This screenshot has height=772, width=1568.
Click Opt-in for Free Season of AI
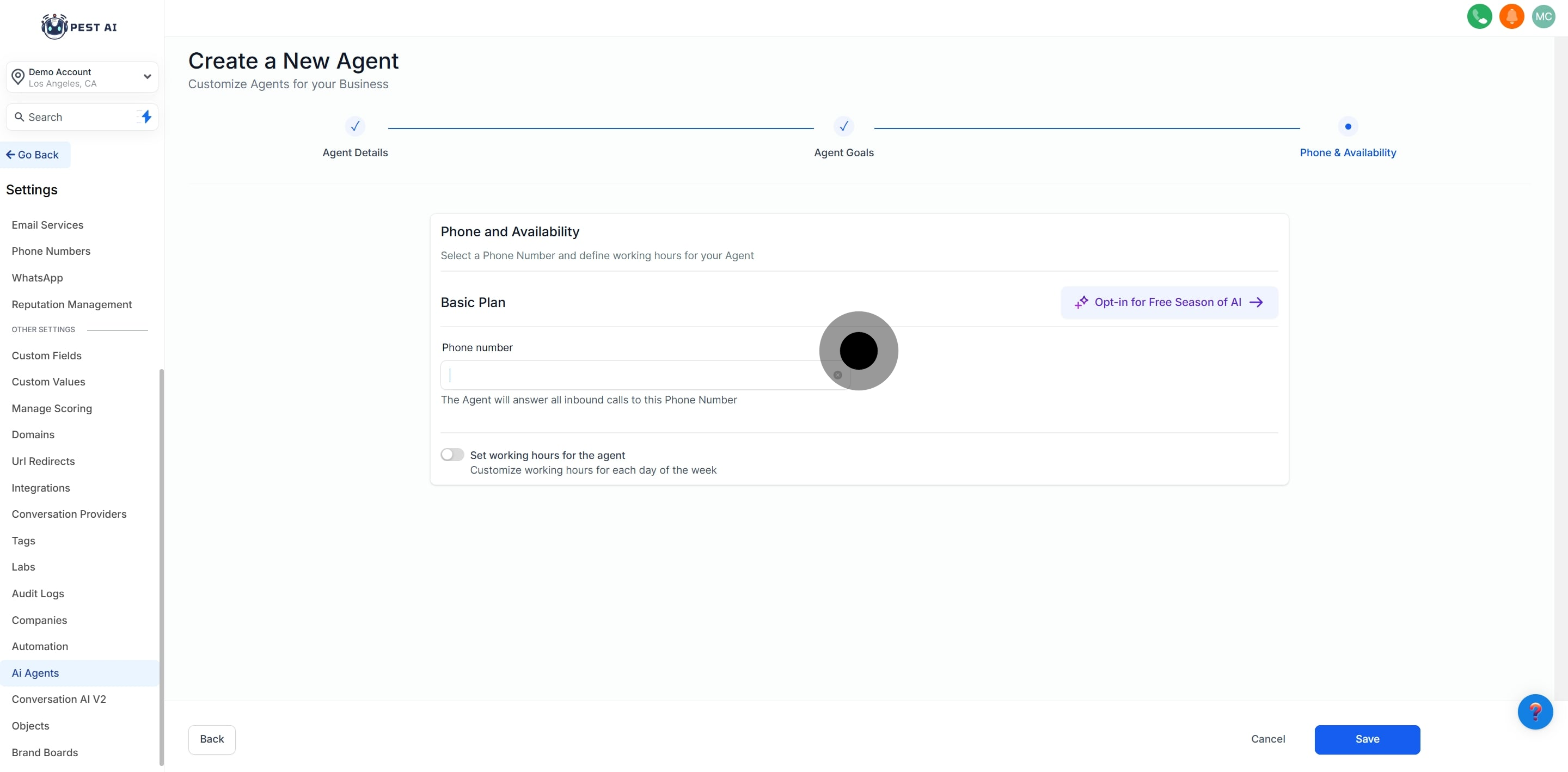1169,303
